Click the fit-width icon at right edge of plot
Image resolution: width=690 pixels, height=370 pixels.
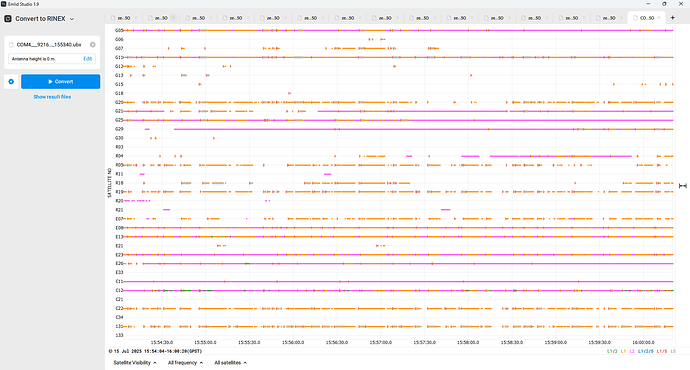(683, 186)
